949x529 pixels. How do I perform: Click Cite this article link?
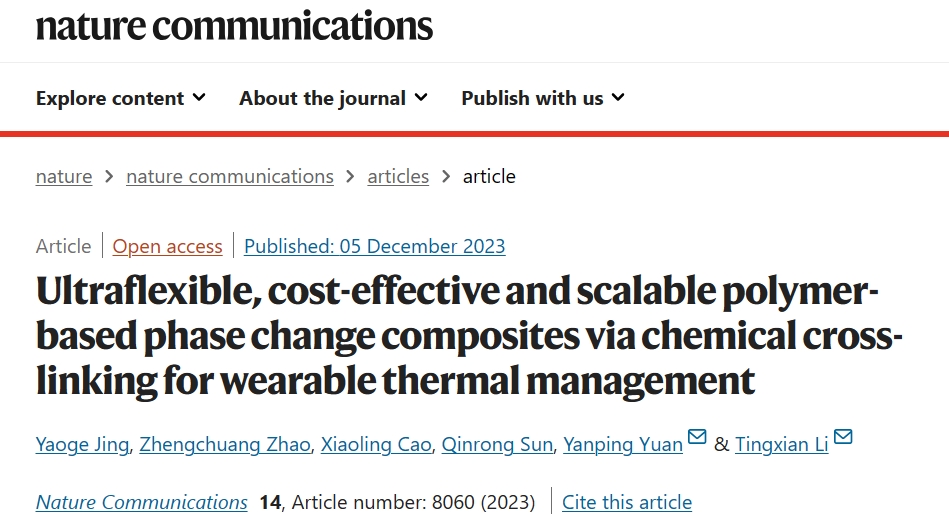(627, 502)
